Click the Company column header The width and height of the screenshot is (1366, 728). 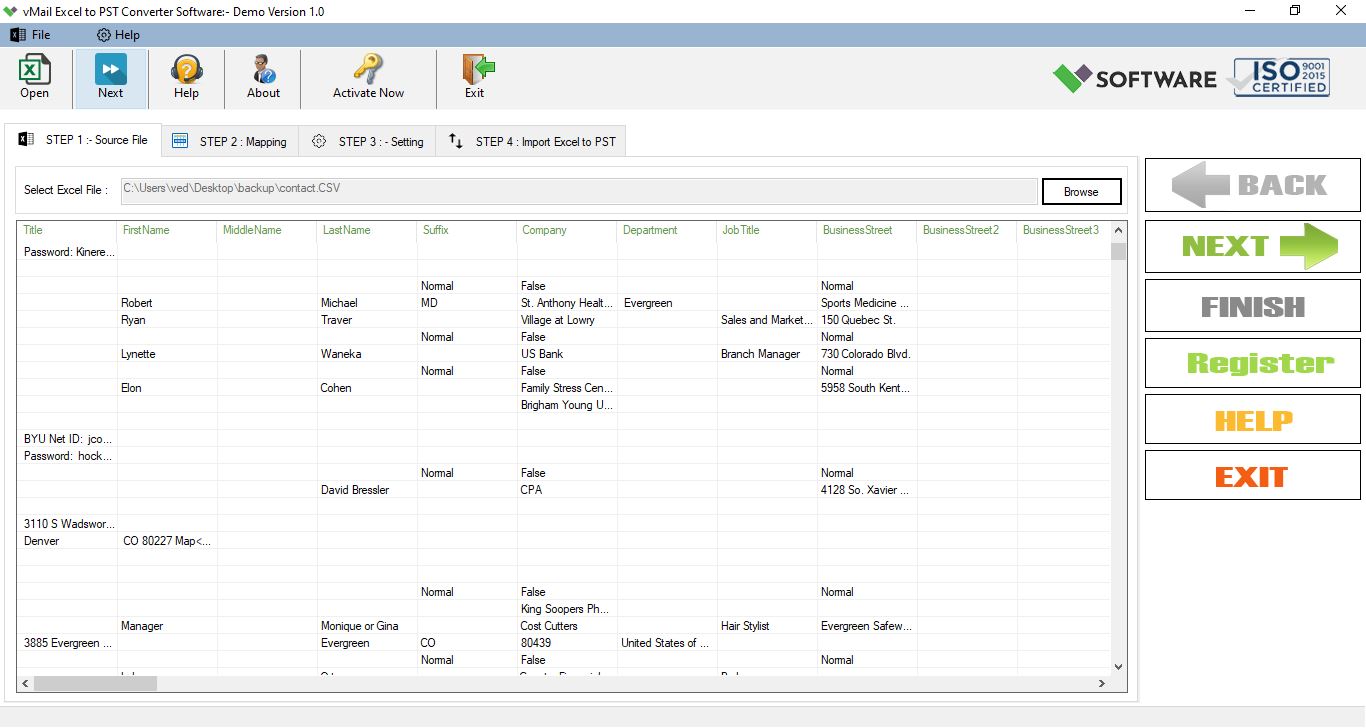click(x=567, y=230)
